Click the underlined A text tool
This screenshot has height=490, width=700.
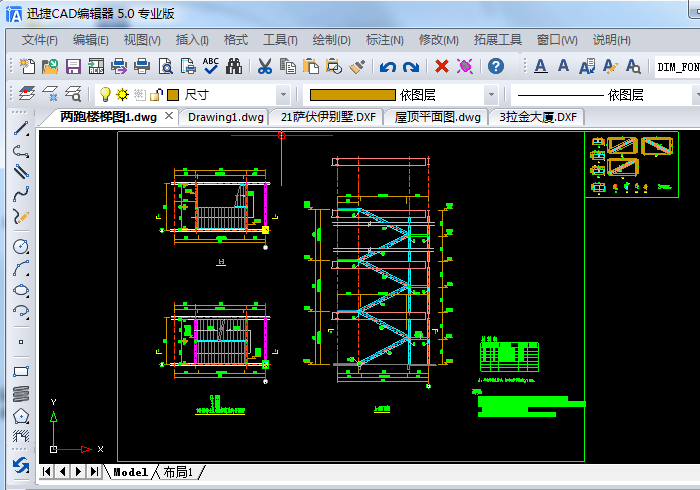(541, 66)
